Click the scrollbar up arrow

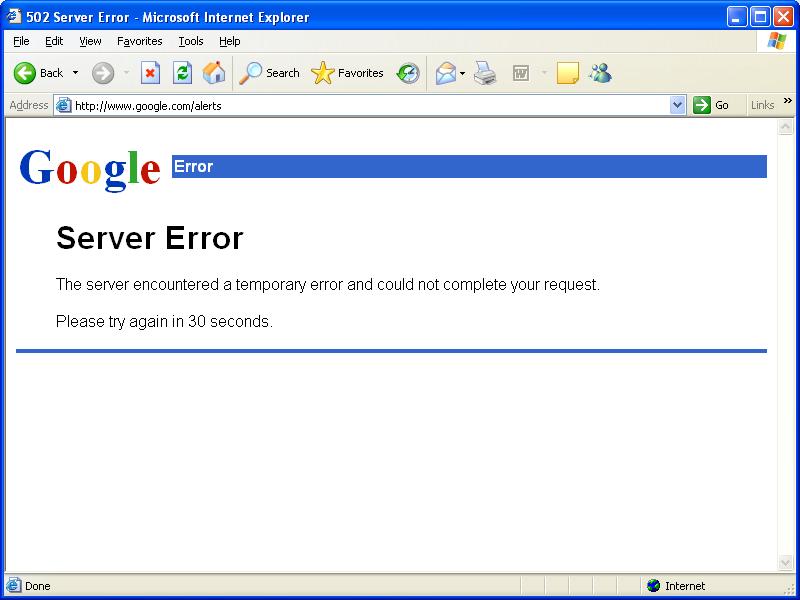point(785,127)
